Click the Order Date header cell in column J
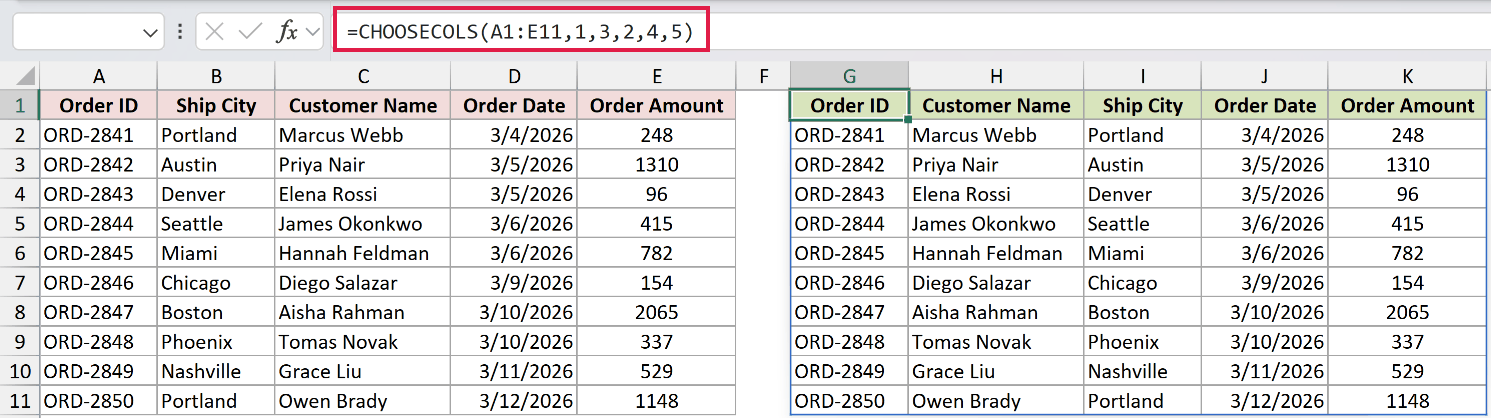This screenshot has width=1491, height=418. point(1264,105)
